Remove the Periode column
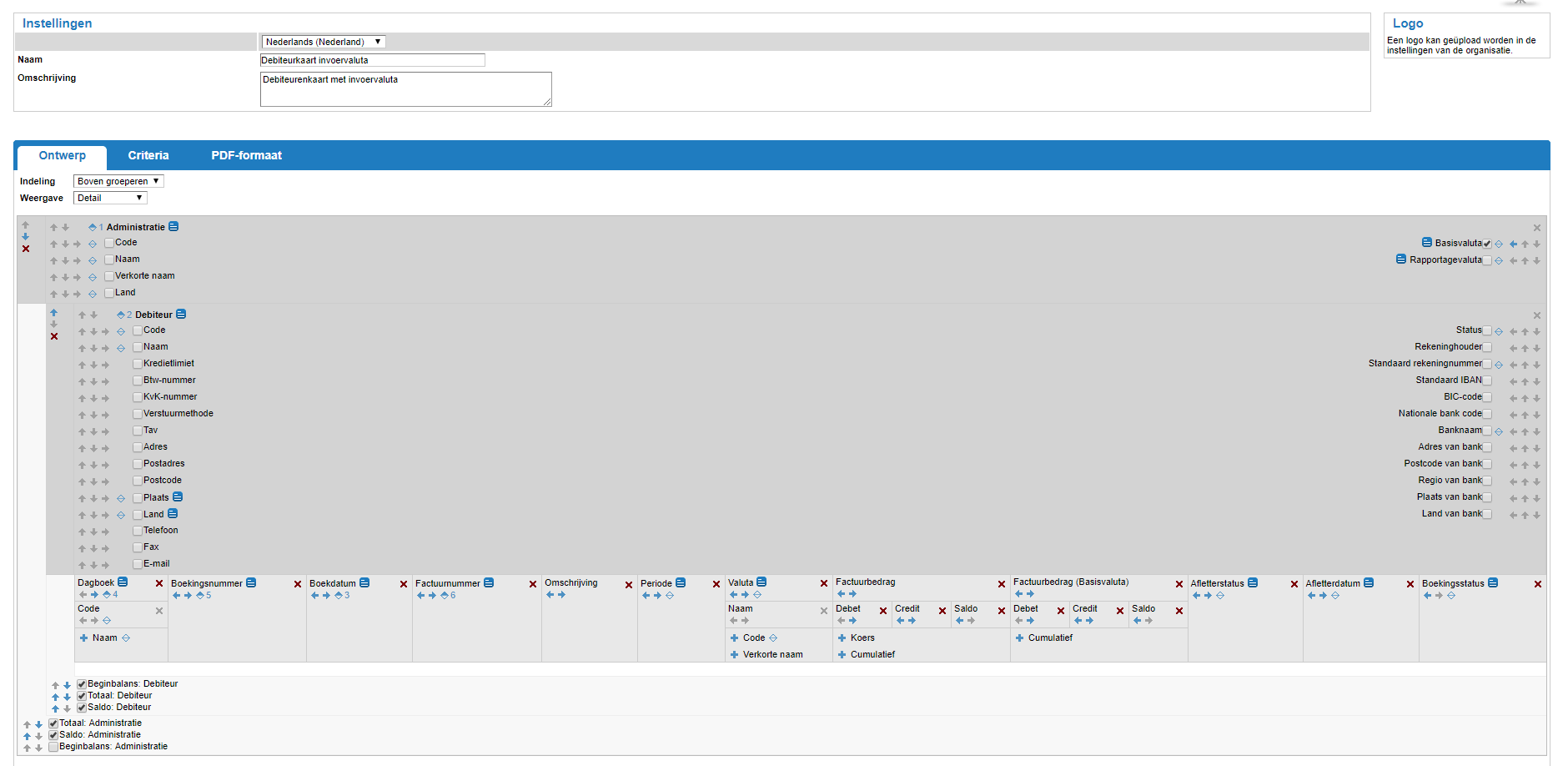The image size is (1568, 766). 716,584
